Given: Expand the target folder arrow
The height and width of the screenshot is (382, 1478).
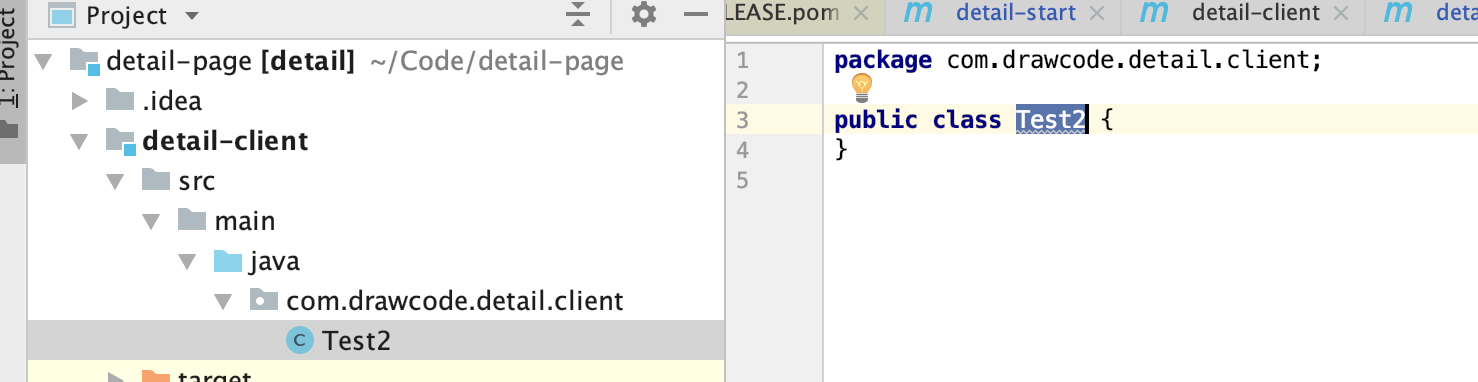Looking at the screenshot, I should pyautogui.click(x=116, y=378).
